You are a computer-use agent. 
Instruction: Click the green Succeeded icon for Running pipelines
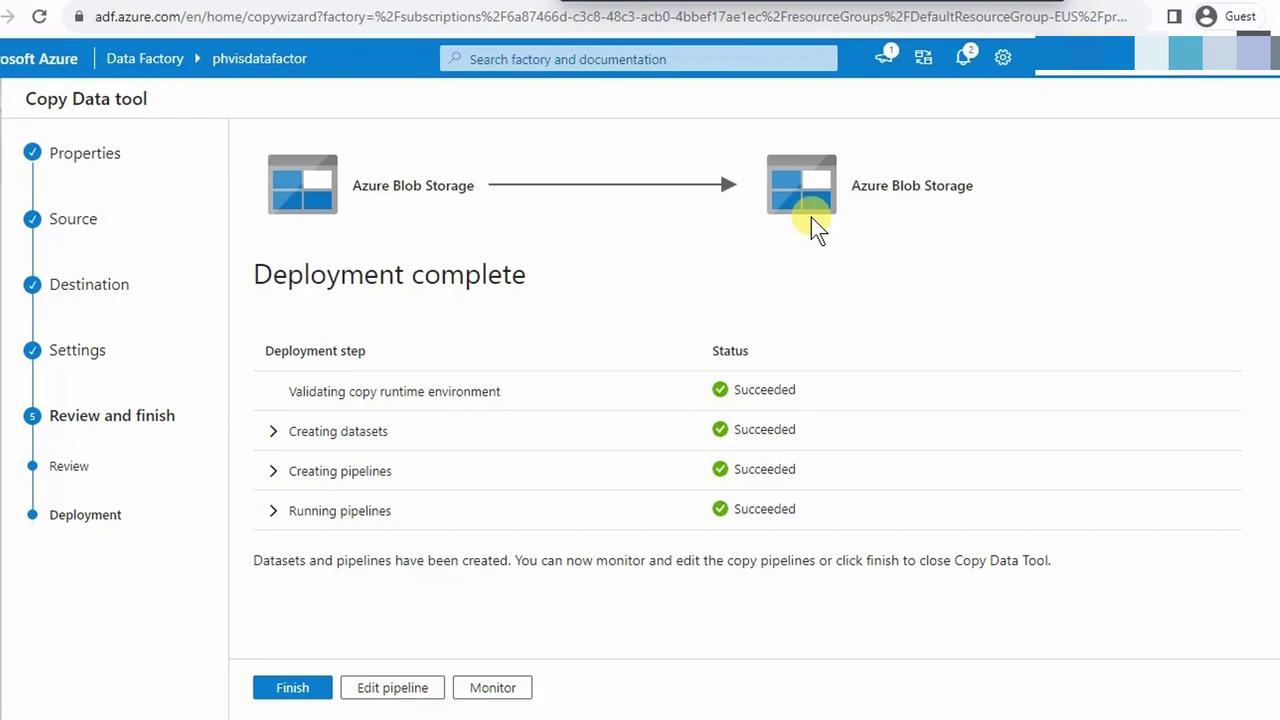click(720, 509)
